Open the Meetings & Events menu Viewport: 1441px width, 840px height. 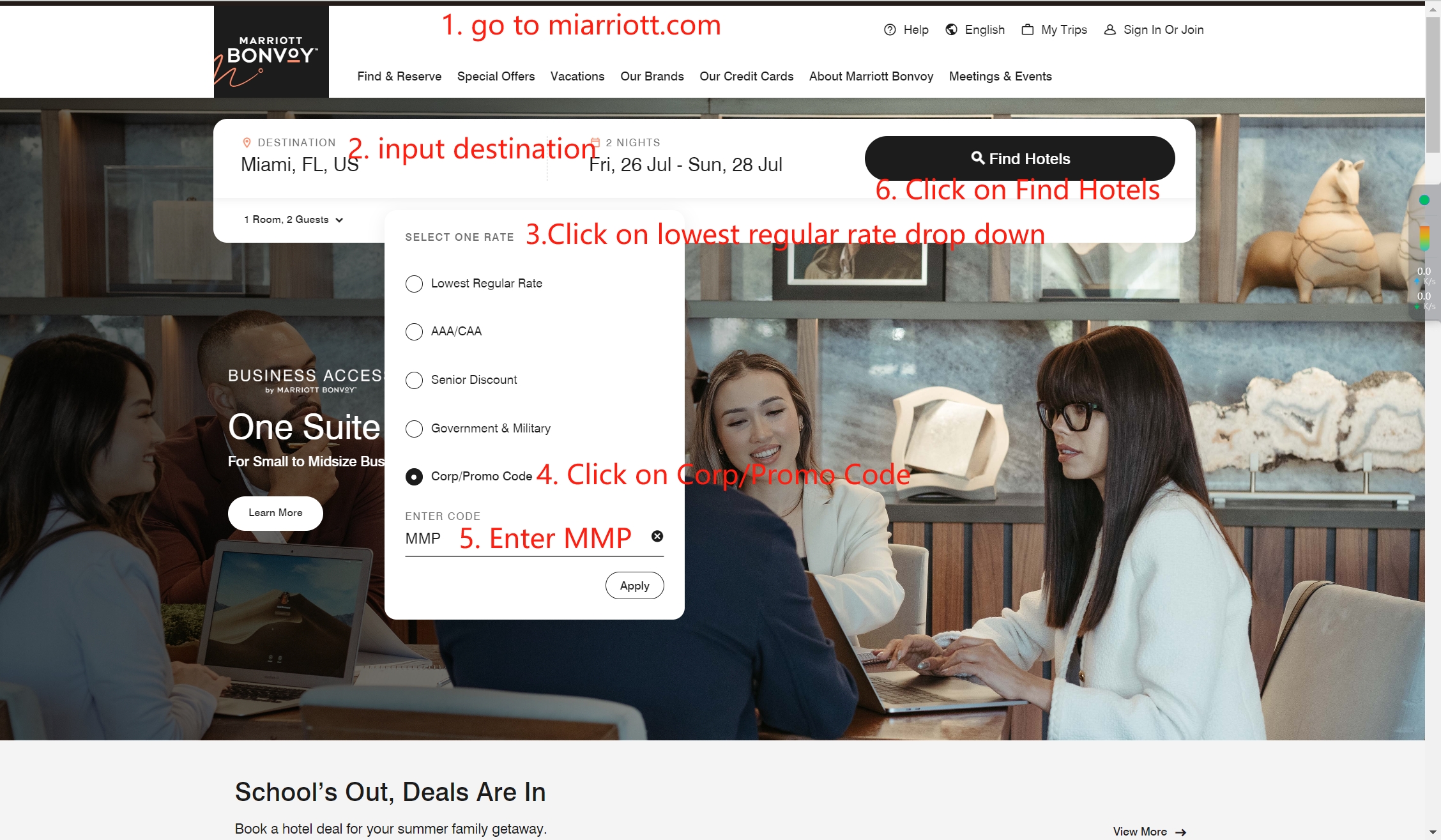[1000, 76]
